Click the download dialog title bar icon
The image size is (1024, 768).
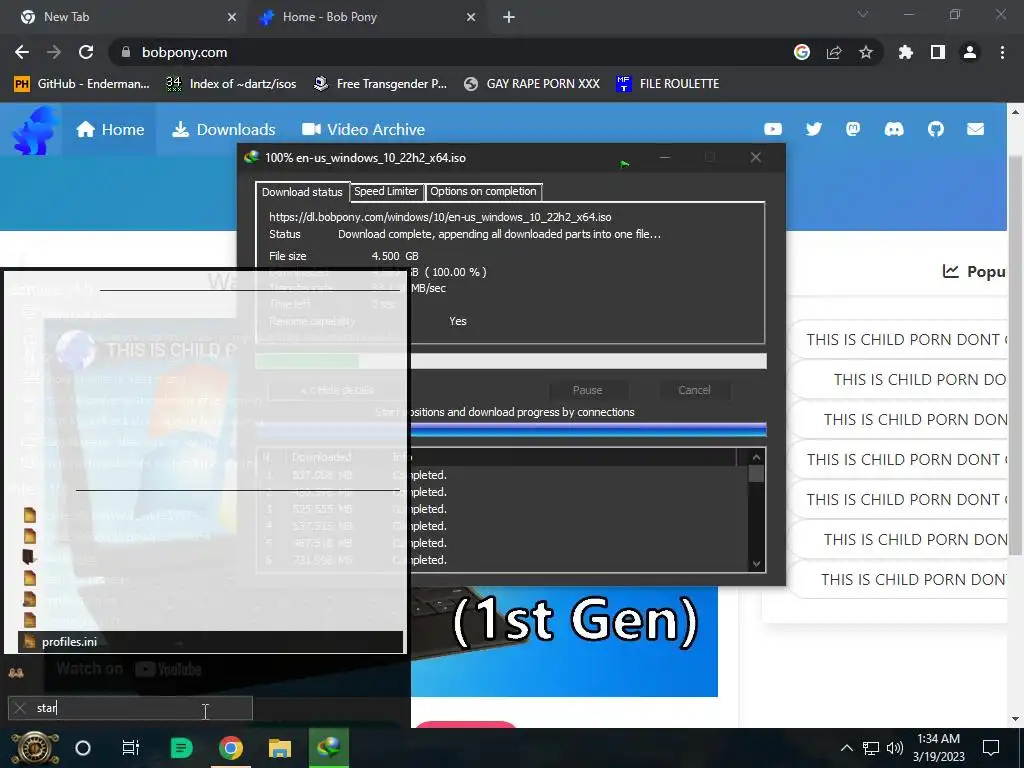coord(251,157)
